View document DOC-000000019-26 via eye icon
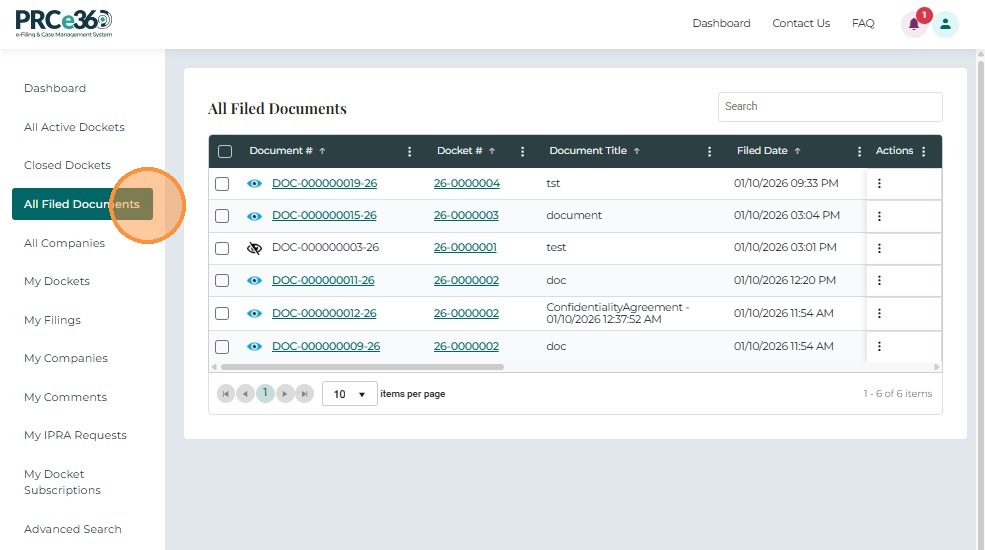The height and width of the screenshot is (550, 985). [254, 183]
